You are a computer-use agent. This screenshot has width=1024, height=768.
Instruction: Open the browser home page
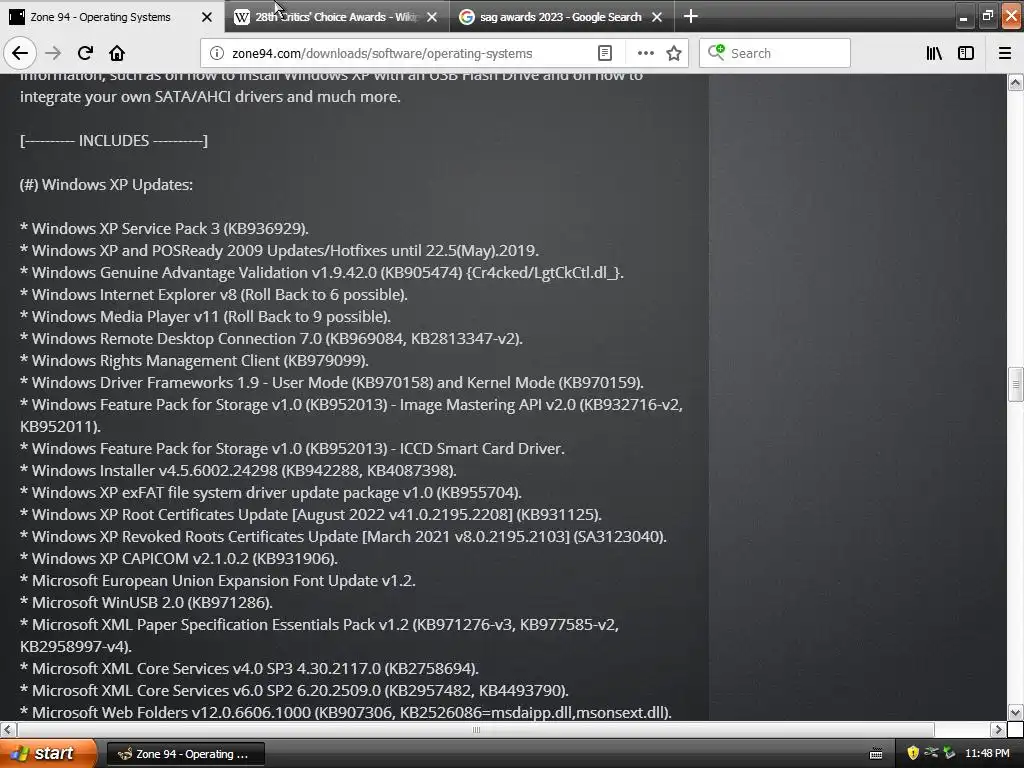tap(117, 53)
